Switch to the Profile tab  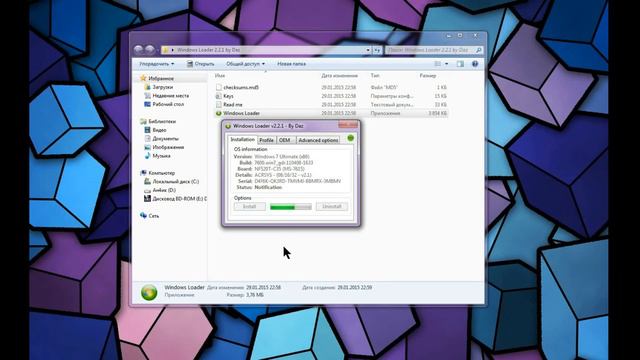pyautogui.click(x=266, y=140)
